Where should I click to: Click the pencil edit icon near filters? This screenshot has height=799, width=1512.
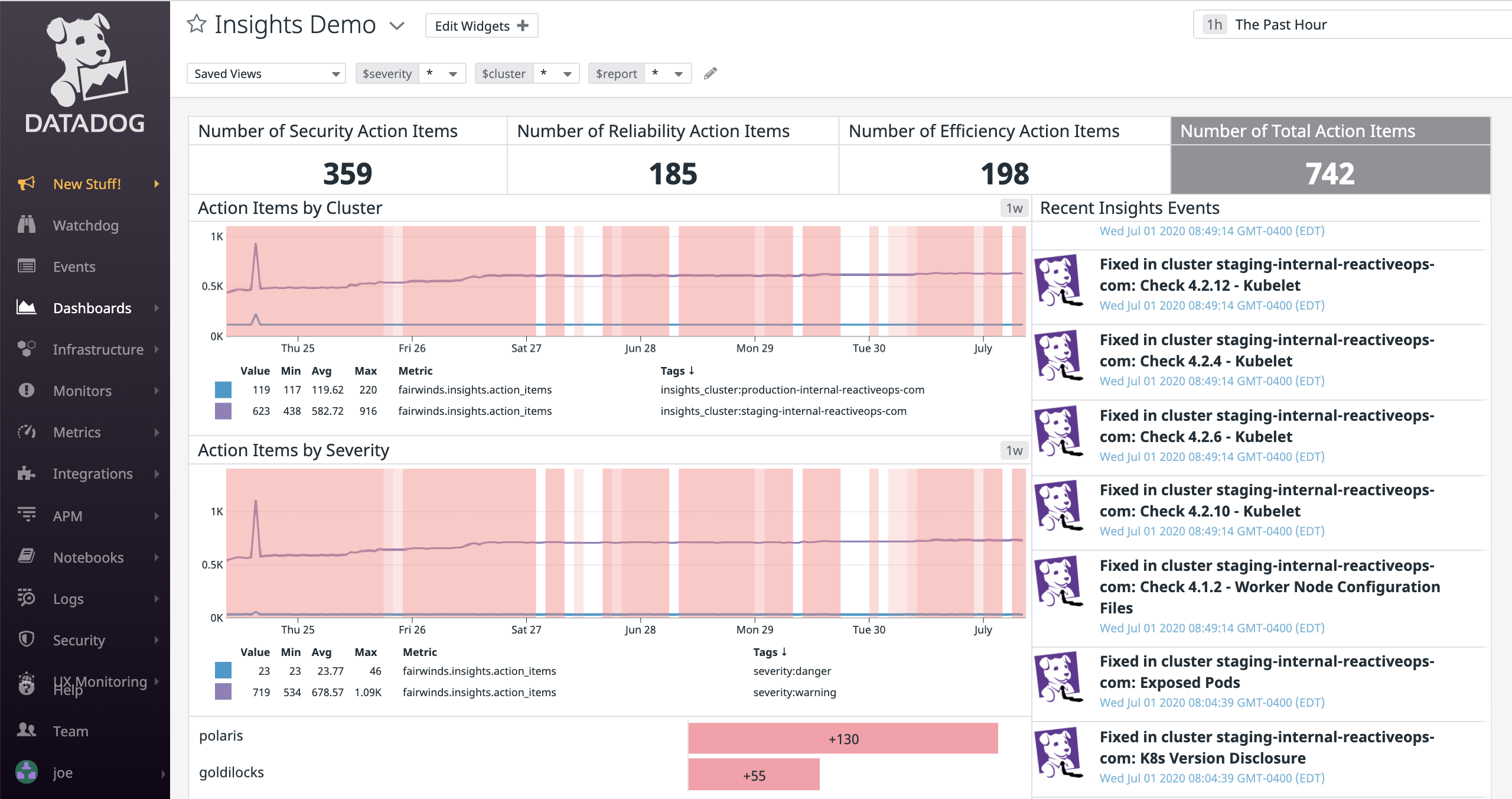click(x=711, y=73)
